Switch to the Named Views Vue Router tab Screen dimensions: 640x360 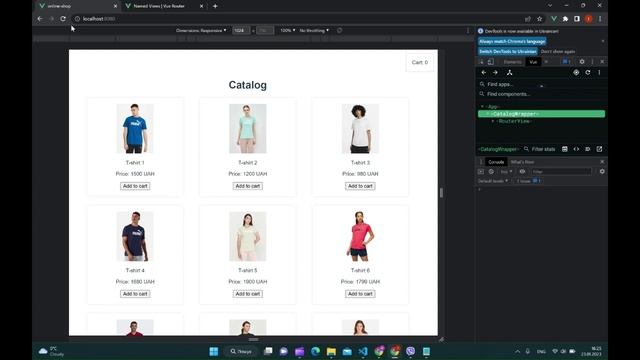coord(163,6)
